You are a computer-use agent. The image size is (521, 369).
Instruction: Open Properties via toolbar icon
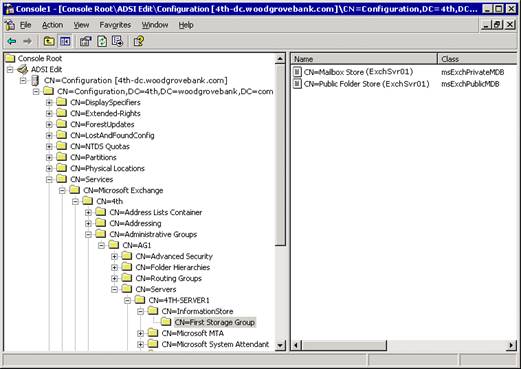[86, 41]
